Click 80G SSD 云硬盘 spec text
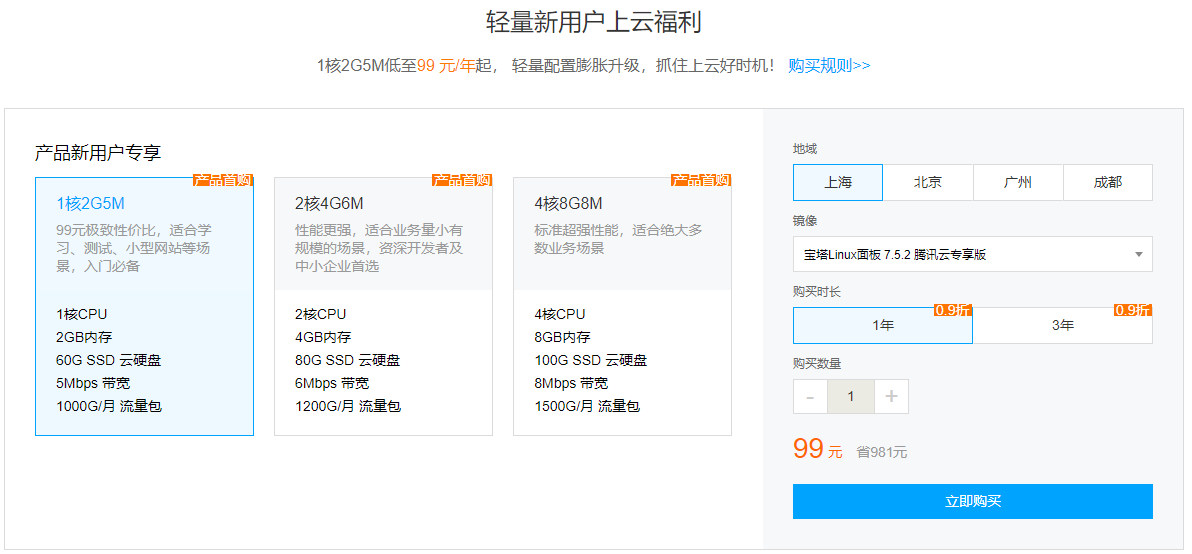This screenshot has width=1192, height=554. click(347, 360)
